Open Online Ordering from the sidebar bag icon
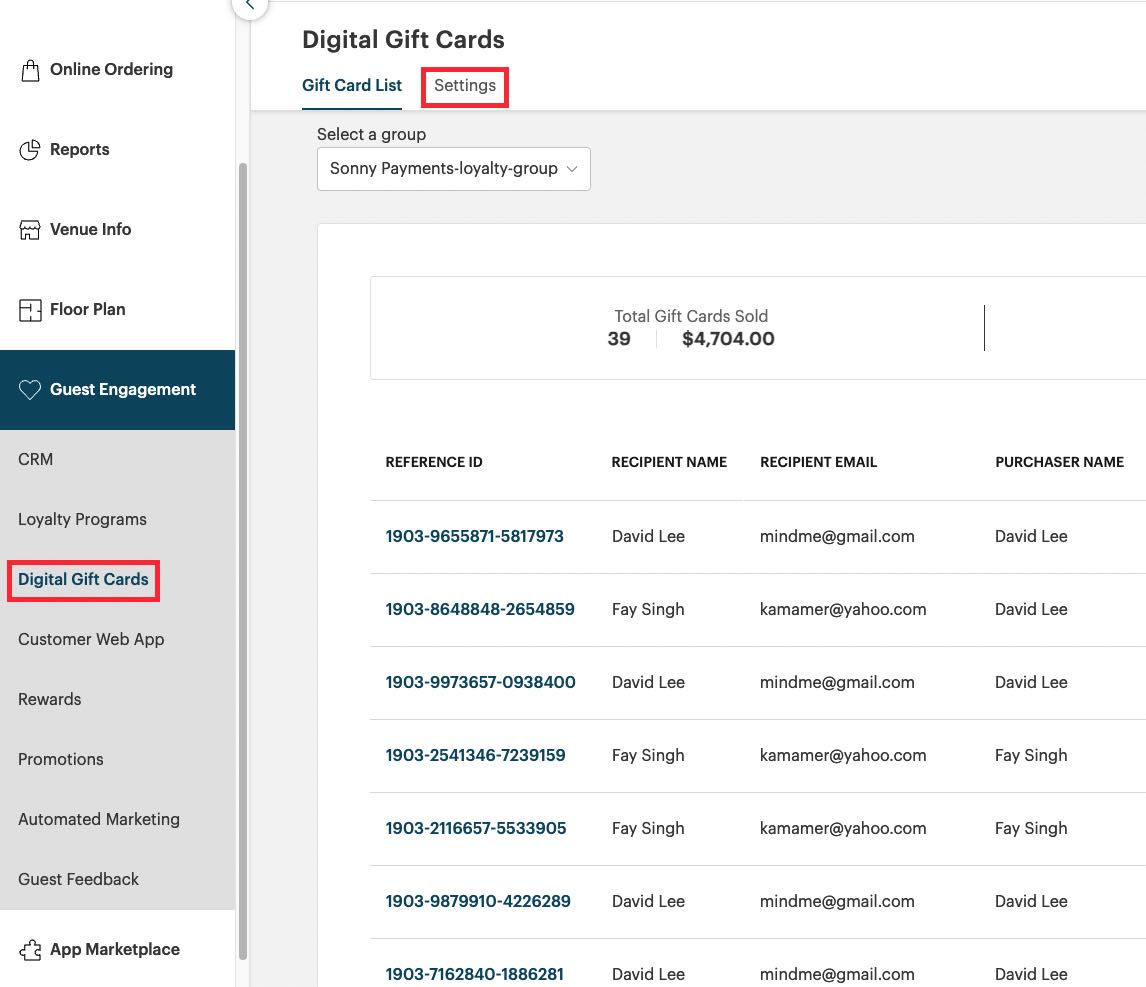 tap(30, 69)
